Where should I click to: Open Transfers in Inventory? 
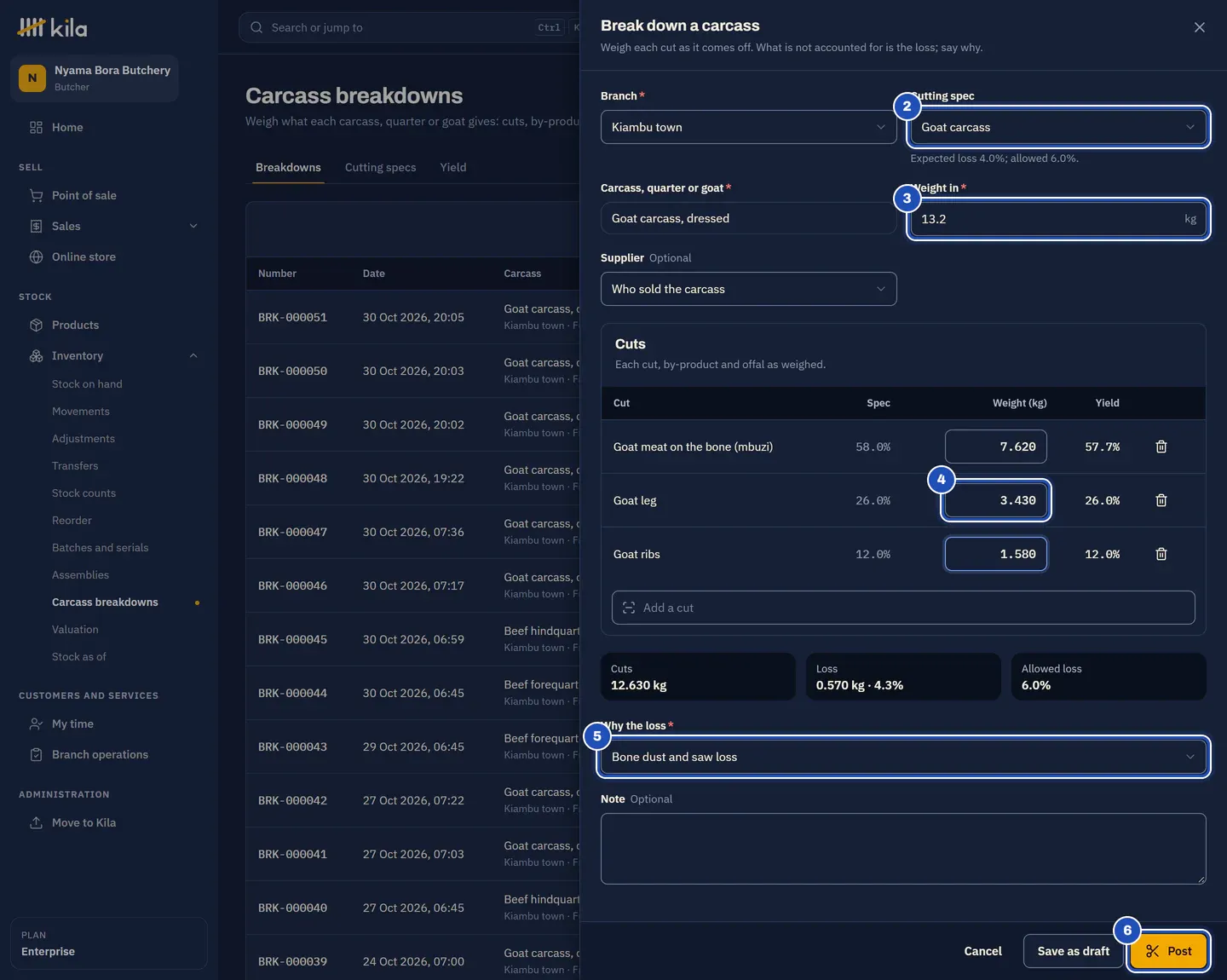[x=75, y=466]
